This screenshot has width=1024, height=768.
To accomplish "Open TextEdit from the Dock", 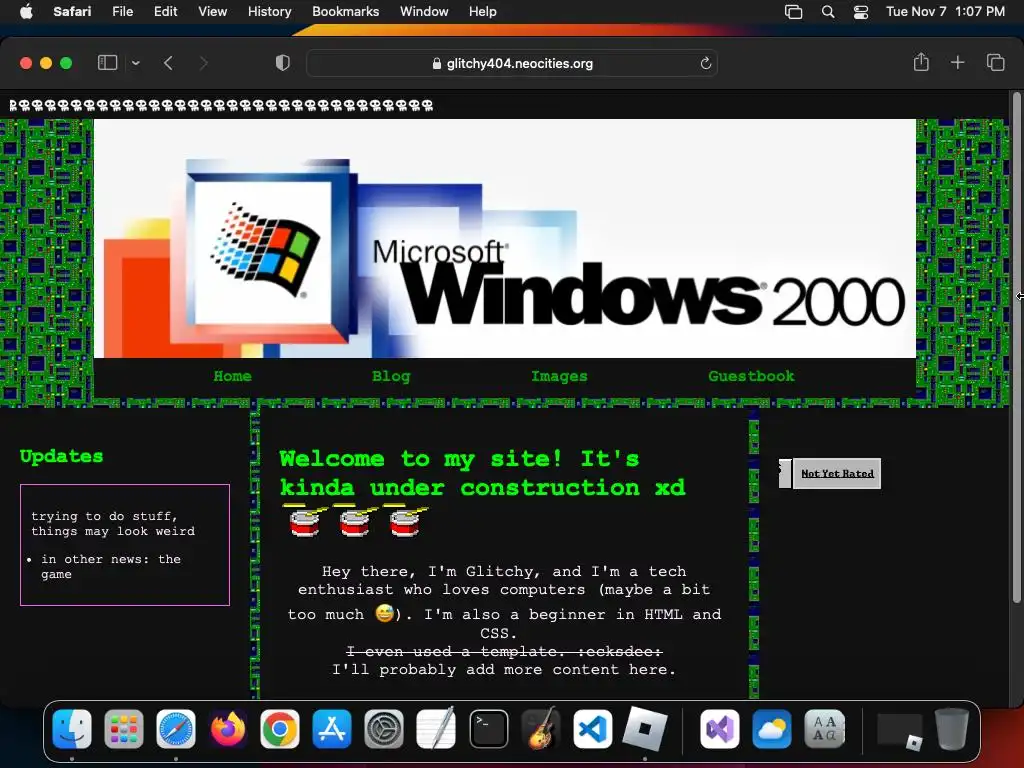I will [436, 729].
